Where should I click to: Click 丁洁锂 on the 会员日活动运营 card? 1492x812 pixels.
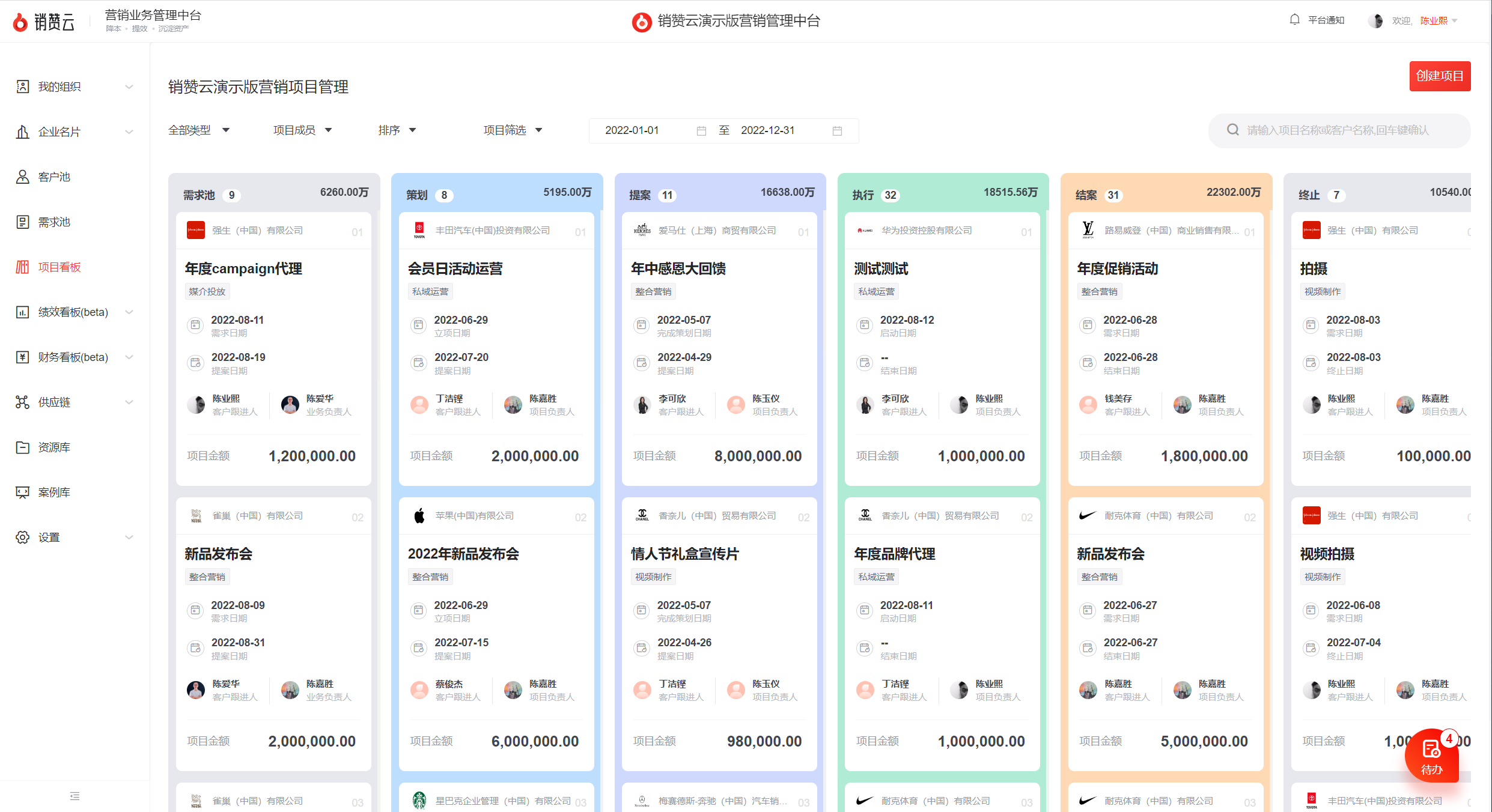(449, 399)
